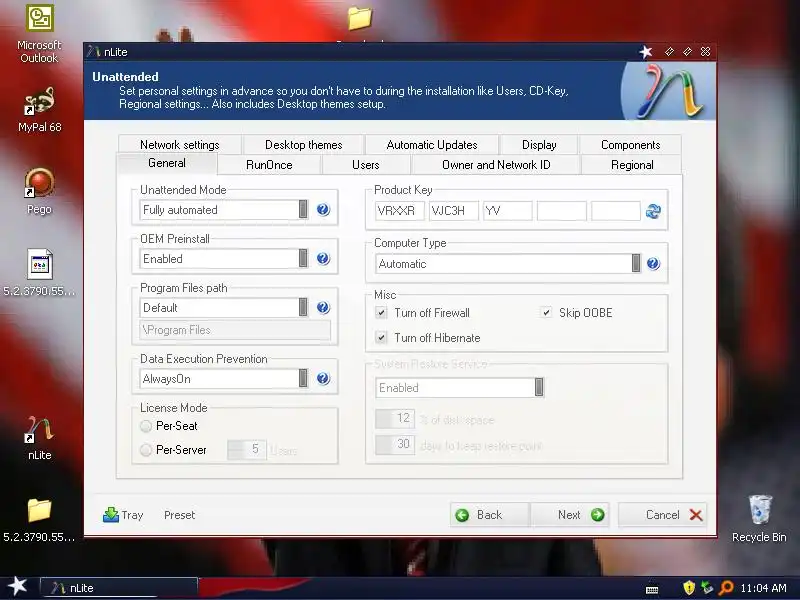Switch to the Regional tab

pos(632,165)
